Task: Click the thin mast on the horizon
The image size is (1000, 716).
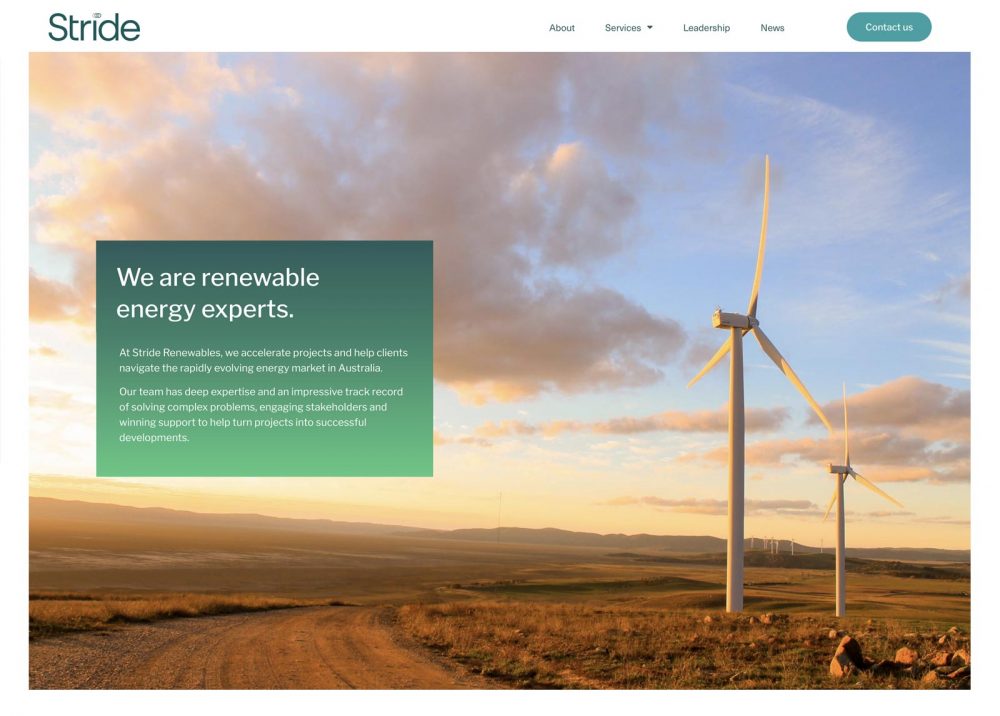Action: pos(499,517)
